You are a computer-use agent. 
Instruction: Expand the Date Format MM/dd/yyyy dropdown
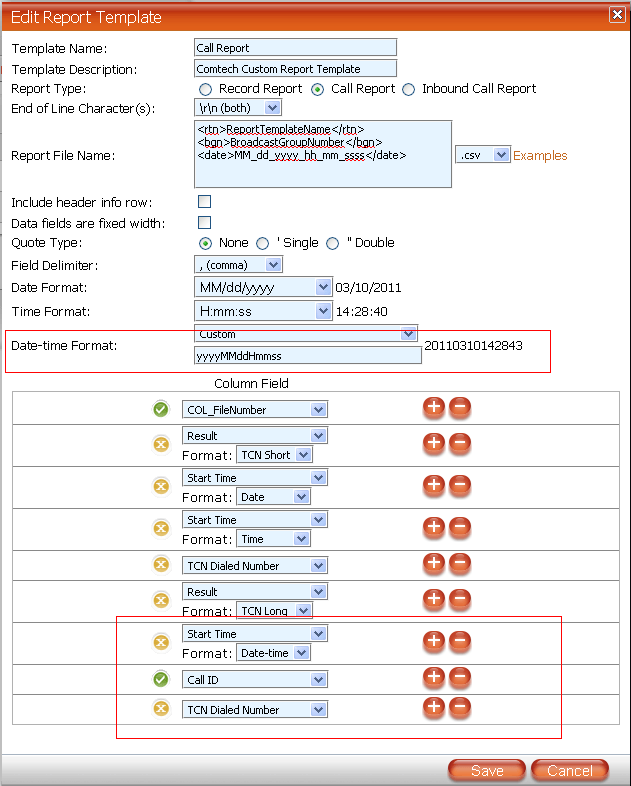[x=263, y=287]
